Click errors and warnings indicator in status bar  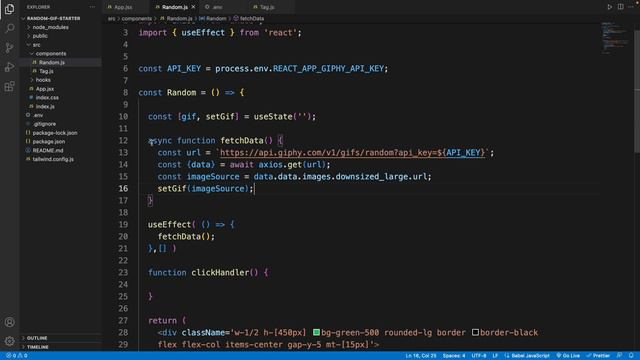[17, 356]
